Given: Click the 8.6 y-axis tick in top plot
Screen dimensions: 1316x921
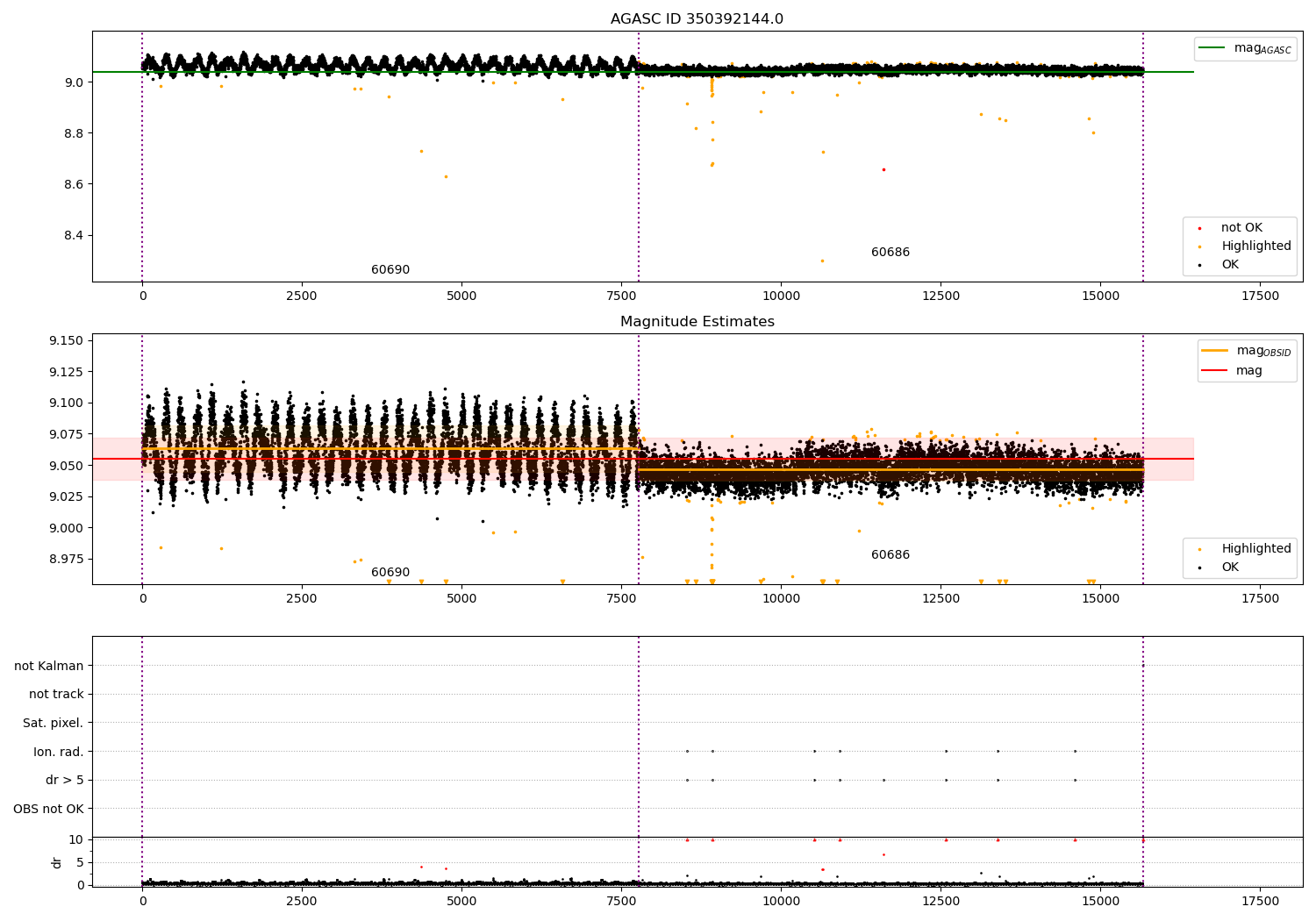Looking at the screenshot, I should tap(74, 184).
